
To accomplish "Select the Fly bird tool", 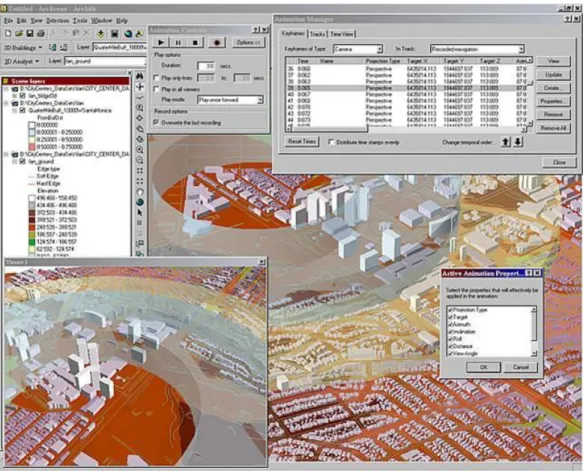I will click(x=140, y=97).
